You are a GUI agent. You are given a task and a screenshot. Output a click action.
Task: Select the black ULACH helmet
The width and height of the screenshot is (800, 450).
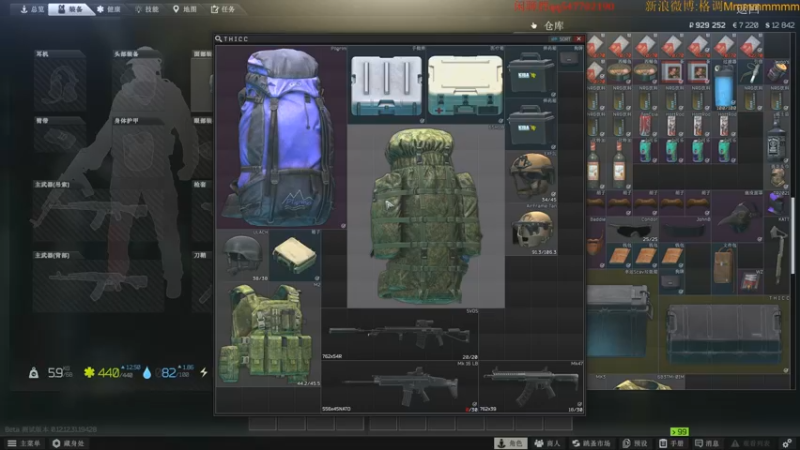click(243, 255)
